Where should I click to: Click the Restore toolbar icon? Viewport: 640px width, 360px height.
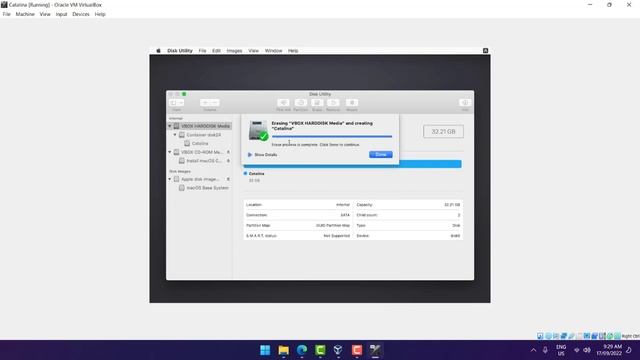(x=333, y=103)
